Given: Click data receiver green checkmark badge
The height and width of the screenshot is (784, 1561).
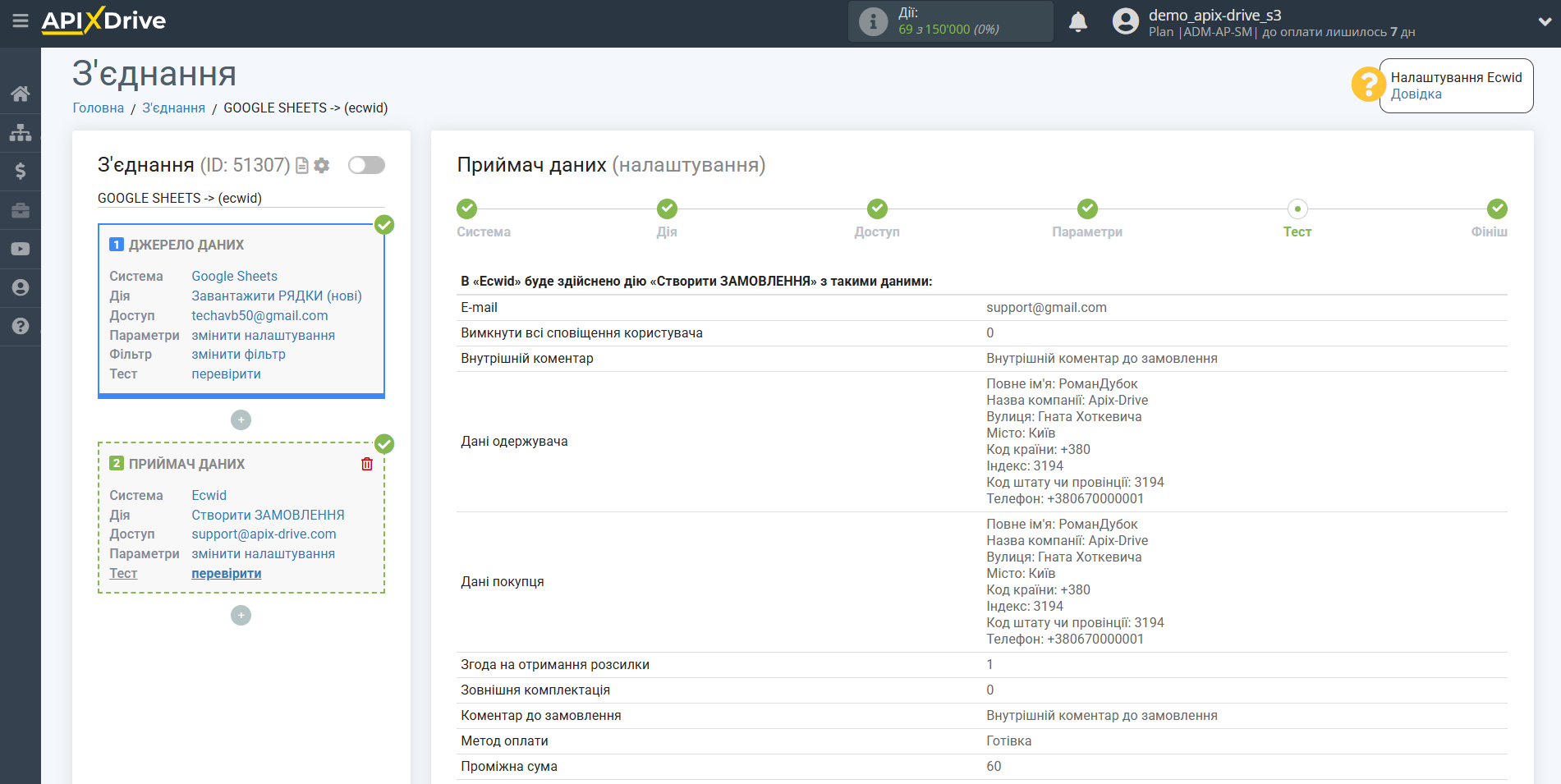Looking at the screenshot, I should click(384, 444).
